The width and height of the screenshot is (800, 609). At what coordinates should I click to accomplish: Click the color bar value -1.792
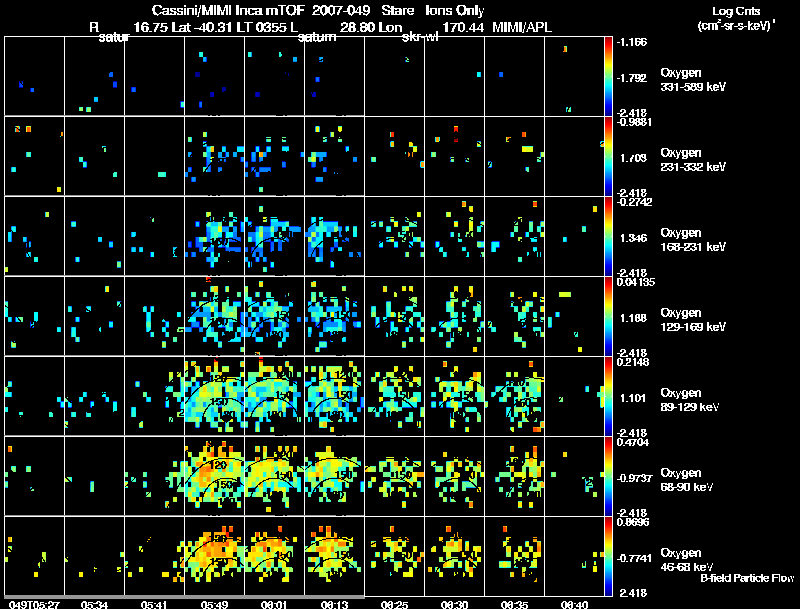[632, 78]
